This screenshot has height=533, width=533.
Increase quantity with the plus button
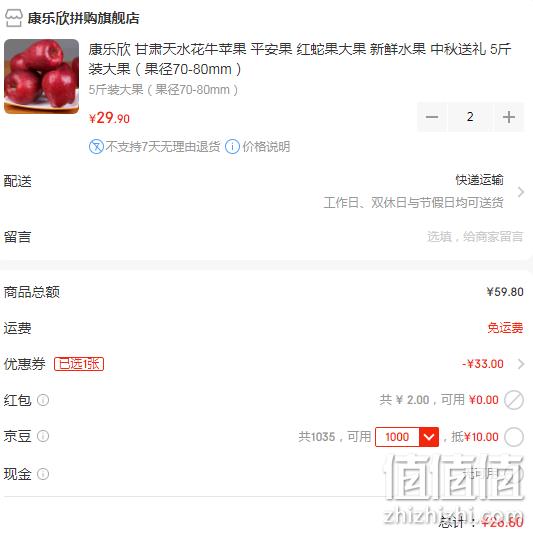point(509,117)
